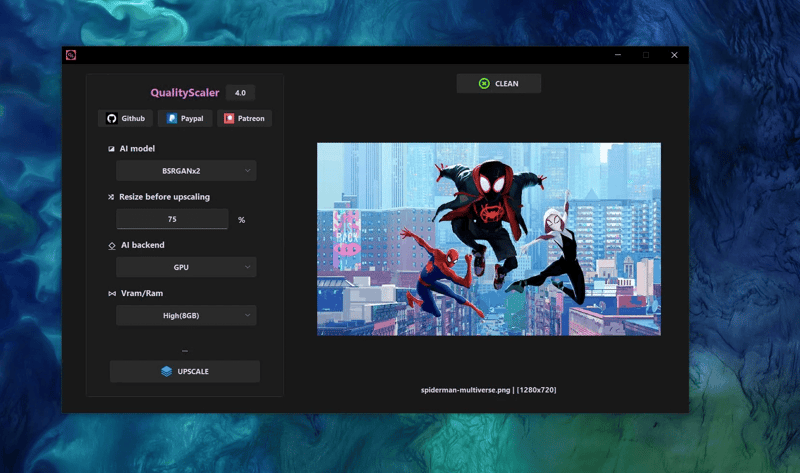Viewport: 800px width, 473px height.
Task: Click the green X icon on CLEAN
Action: [x=484, y=83]
